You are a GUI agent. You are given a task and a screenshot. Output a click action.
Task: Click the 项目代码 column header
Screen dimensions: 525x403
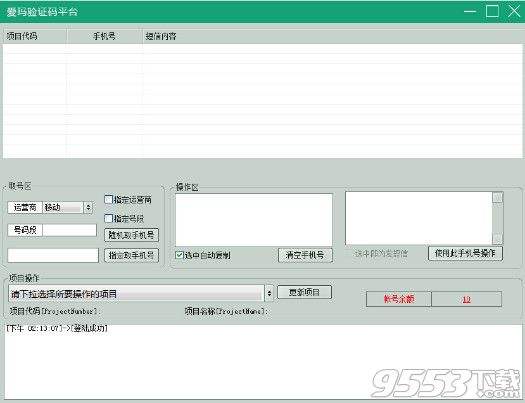pos(34,36)
